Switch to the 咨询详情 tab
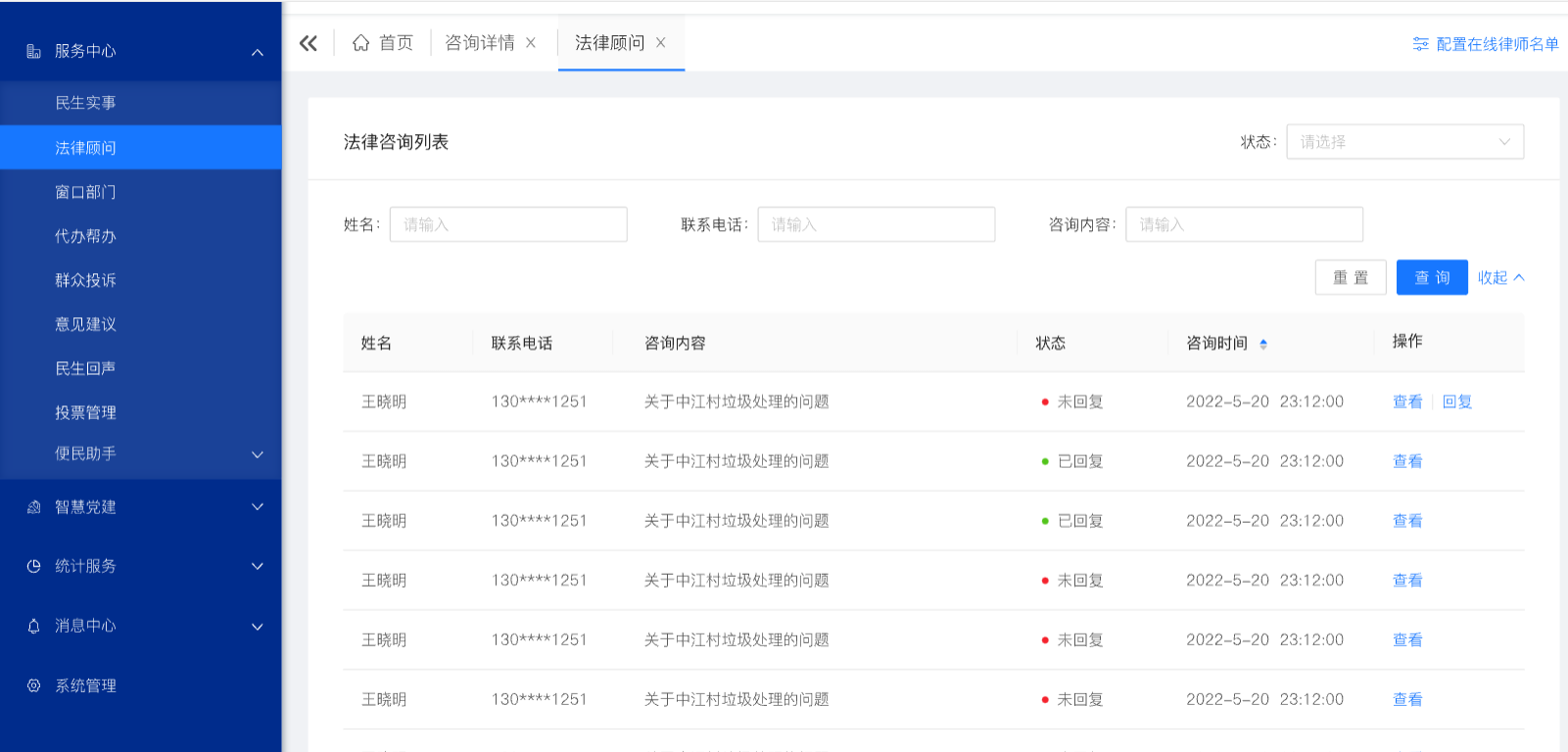This screenshot has height=752, width=1568. coord(480,43)
